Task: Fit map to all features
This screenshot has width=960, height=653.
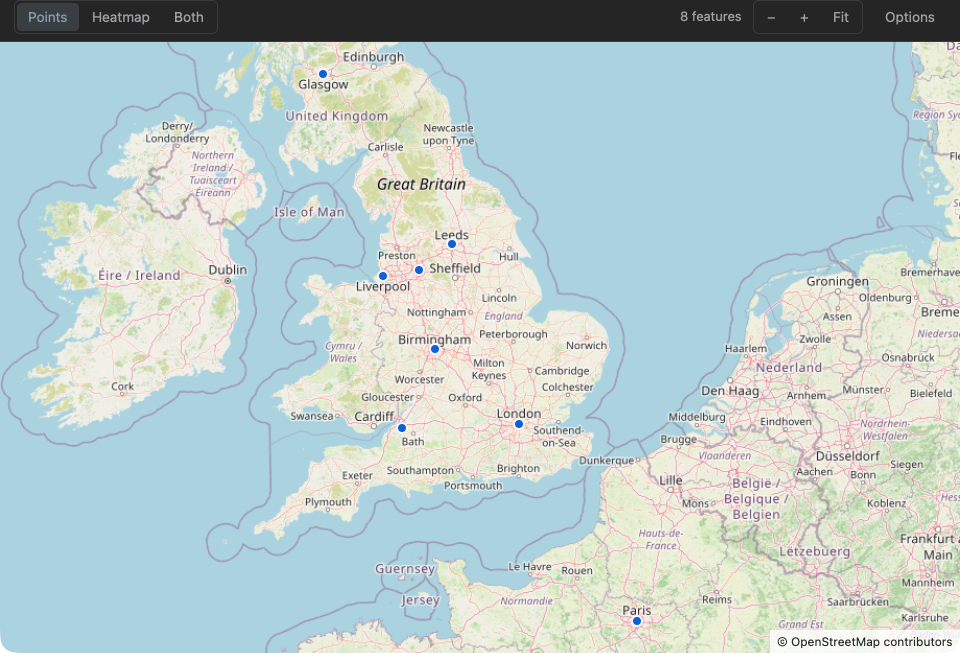Action: pos(841,18)
